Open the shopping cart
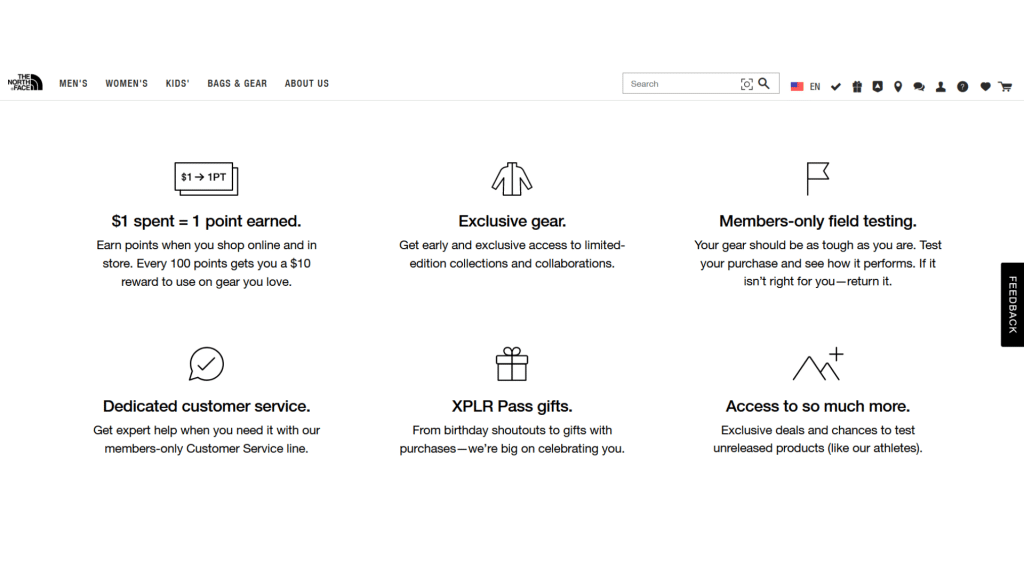 pos(1005,86)
